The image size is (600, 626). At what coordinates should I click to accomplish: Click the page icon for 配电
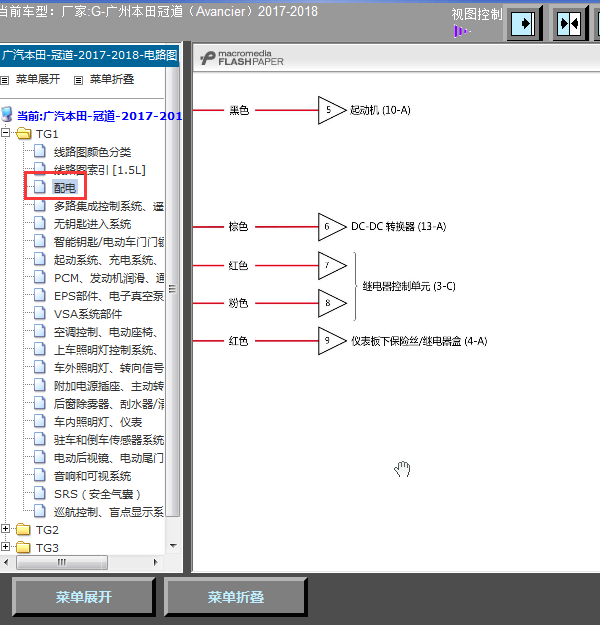[x=40, y=187]
